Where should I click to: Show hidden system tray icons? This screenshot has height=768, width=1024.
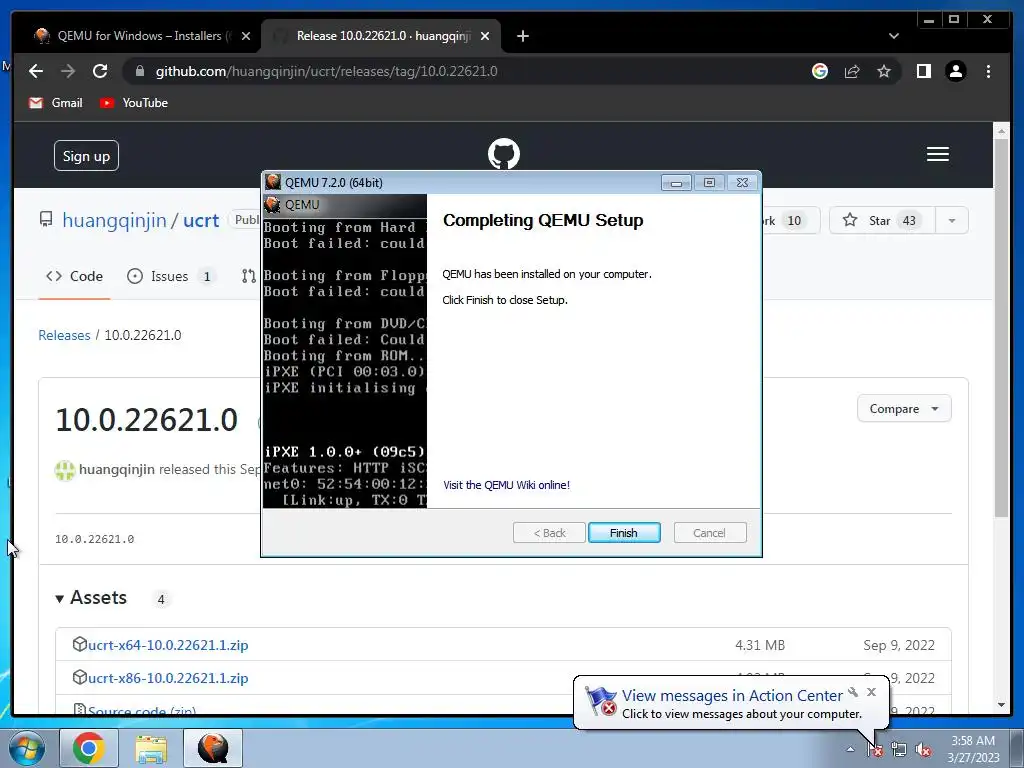(x=850, y=749)
